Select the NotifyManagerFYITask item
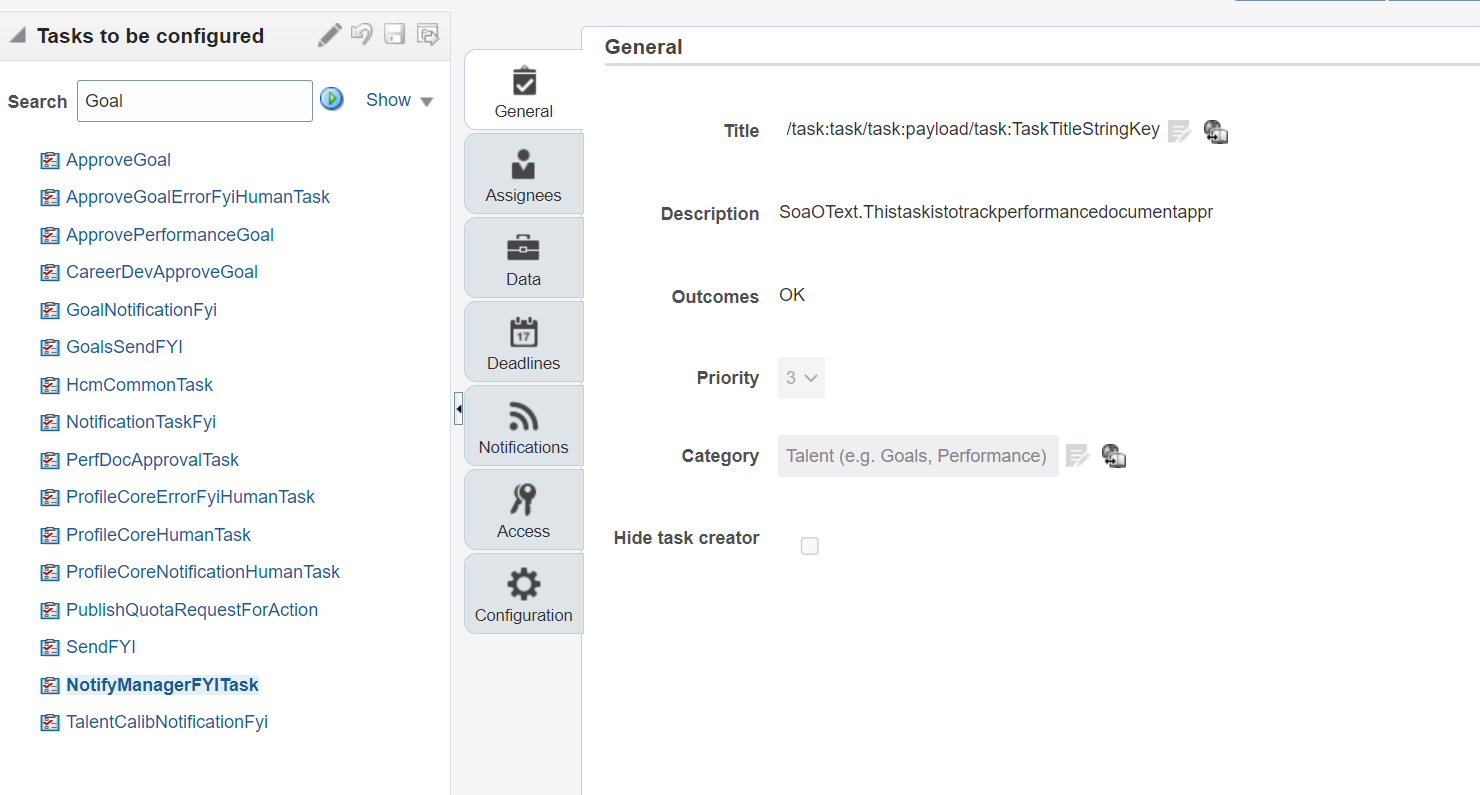The width and height of the screenshot is (1480, 795). [161, 684]
